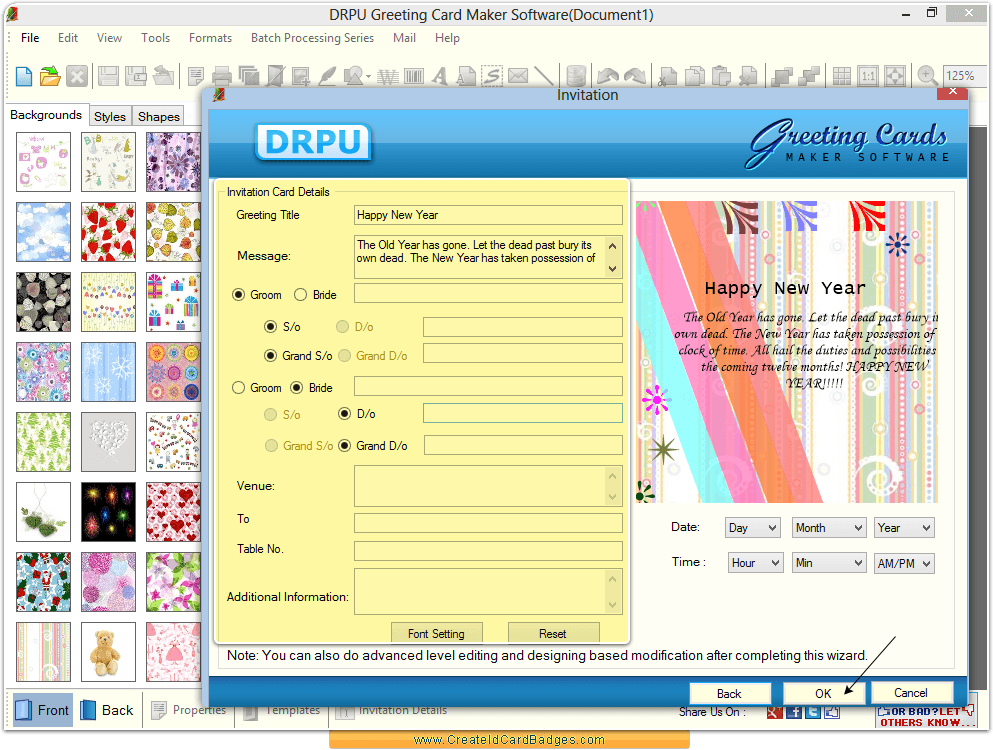Screen dimensions: 993x750
Task: Open file with the folder icon
Action: click(50, 76)
